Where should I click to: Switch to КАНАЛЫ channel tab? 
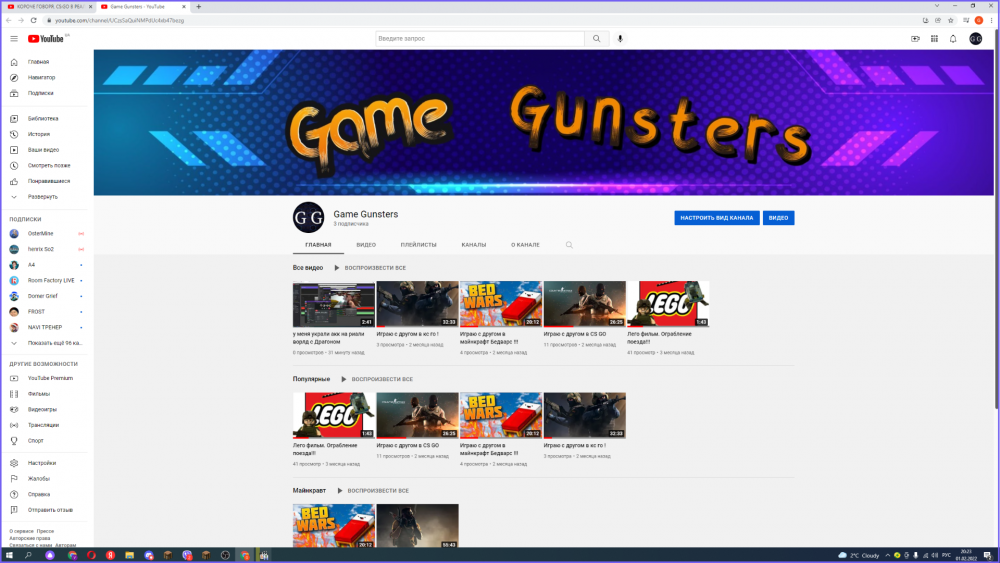(x=474, y=245)
